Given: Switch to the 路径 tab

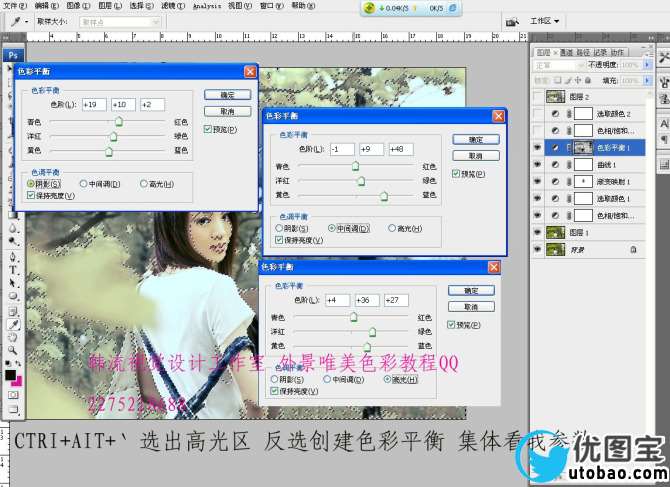Looking at the screenshot, I should [x=582, y=52].
